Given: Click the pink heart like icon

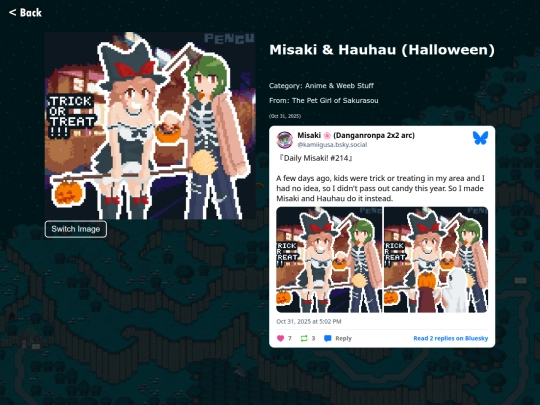Looking at the screenshot, I should 280,339.
